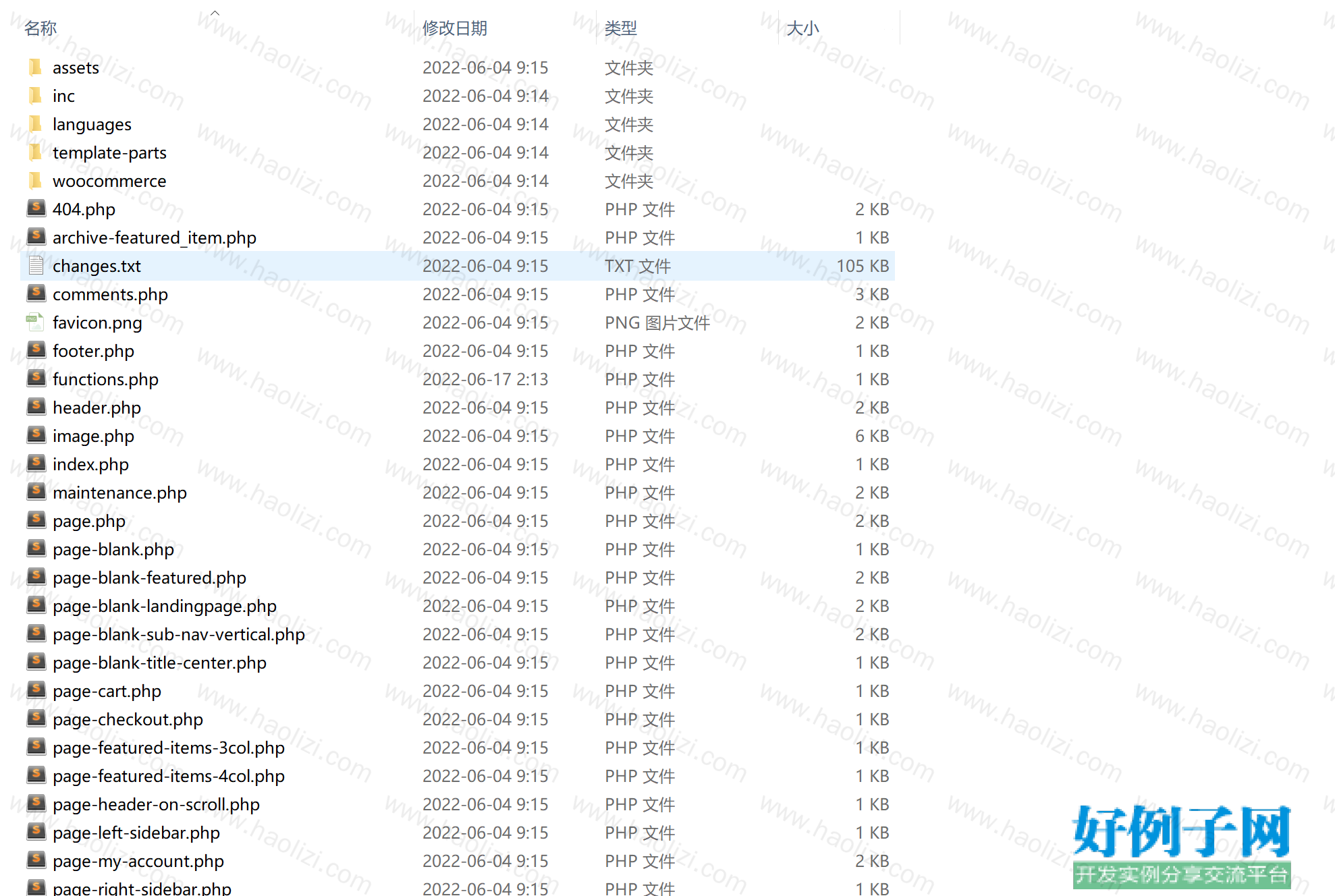Click the PNG 图片文件 type cell
1335x896 pixels.
pyautogui.click(x=657, y=323)
